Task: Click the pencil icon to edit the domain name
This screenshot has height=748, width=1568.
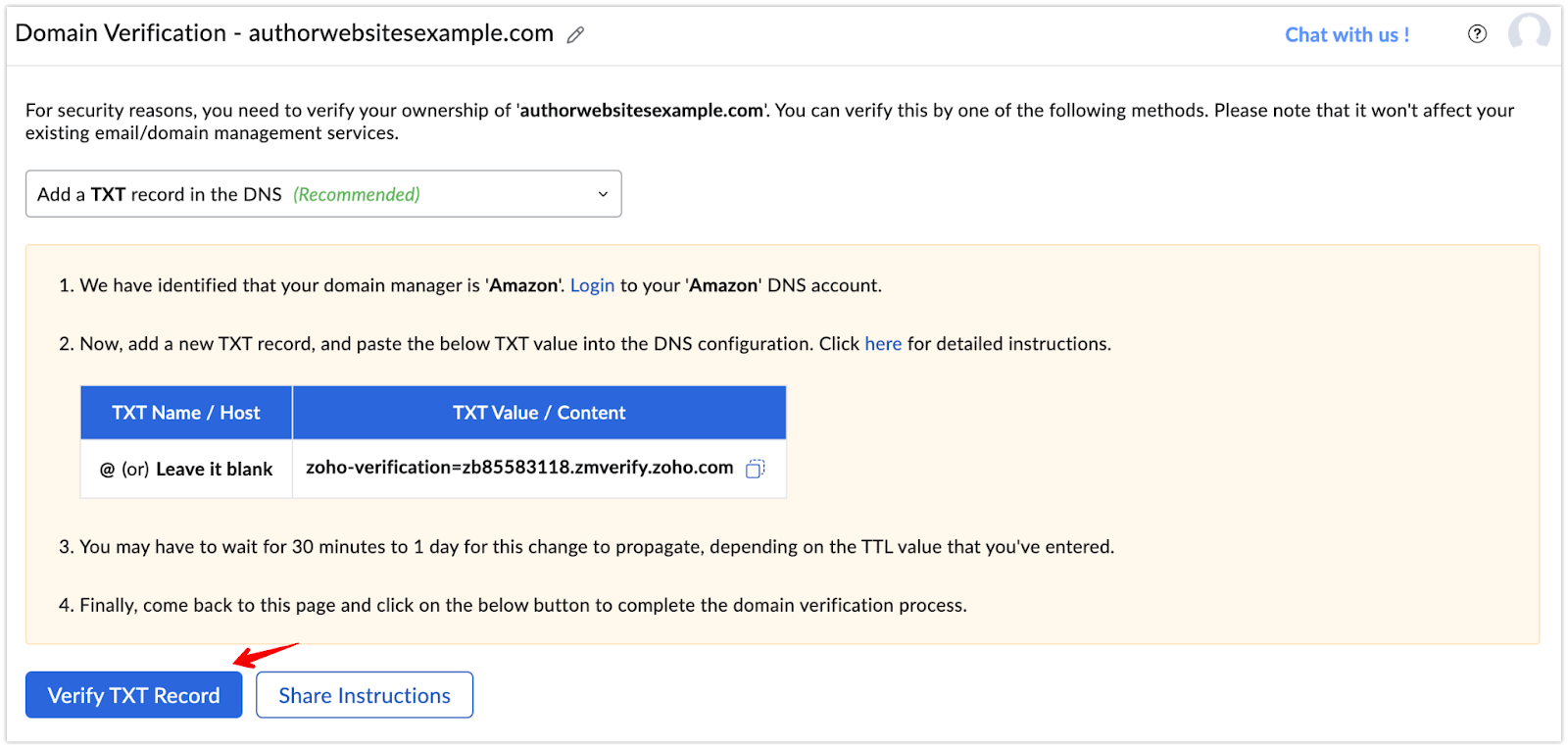Action: point(575,35)
